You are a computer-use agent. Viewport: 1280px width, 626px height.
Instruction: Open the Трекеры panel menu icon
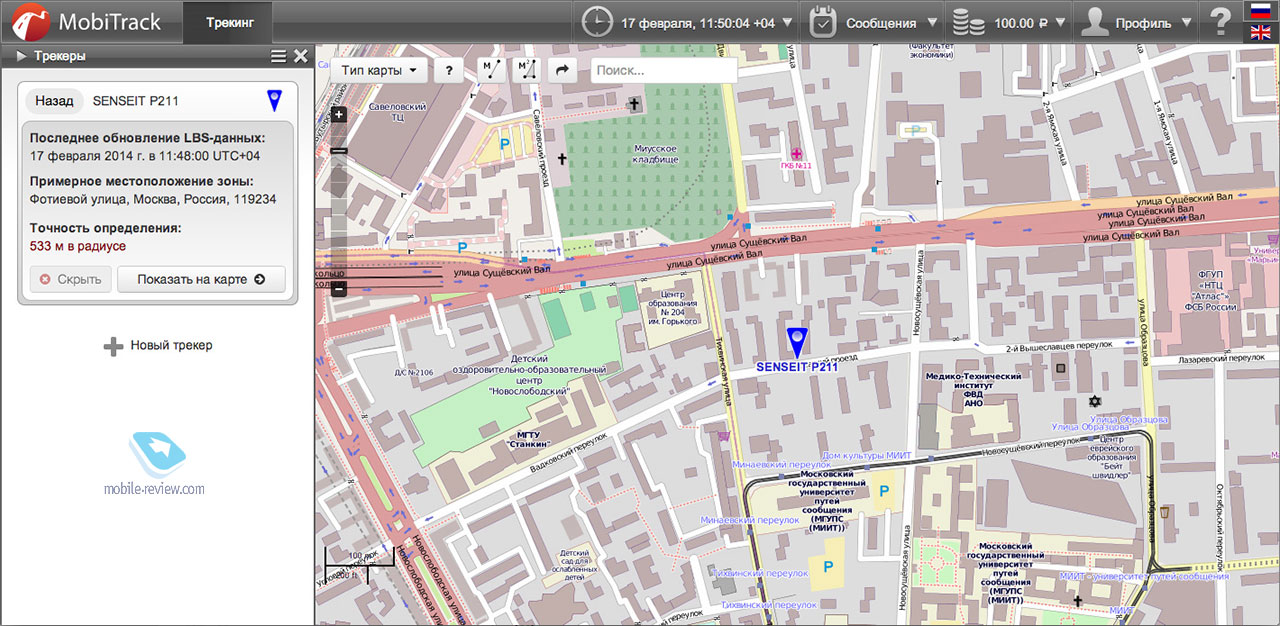pyautogui.click(x=278, y=57)
